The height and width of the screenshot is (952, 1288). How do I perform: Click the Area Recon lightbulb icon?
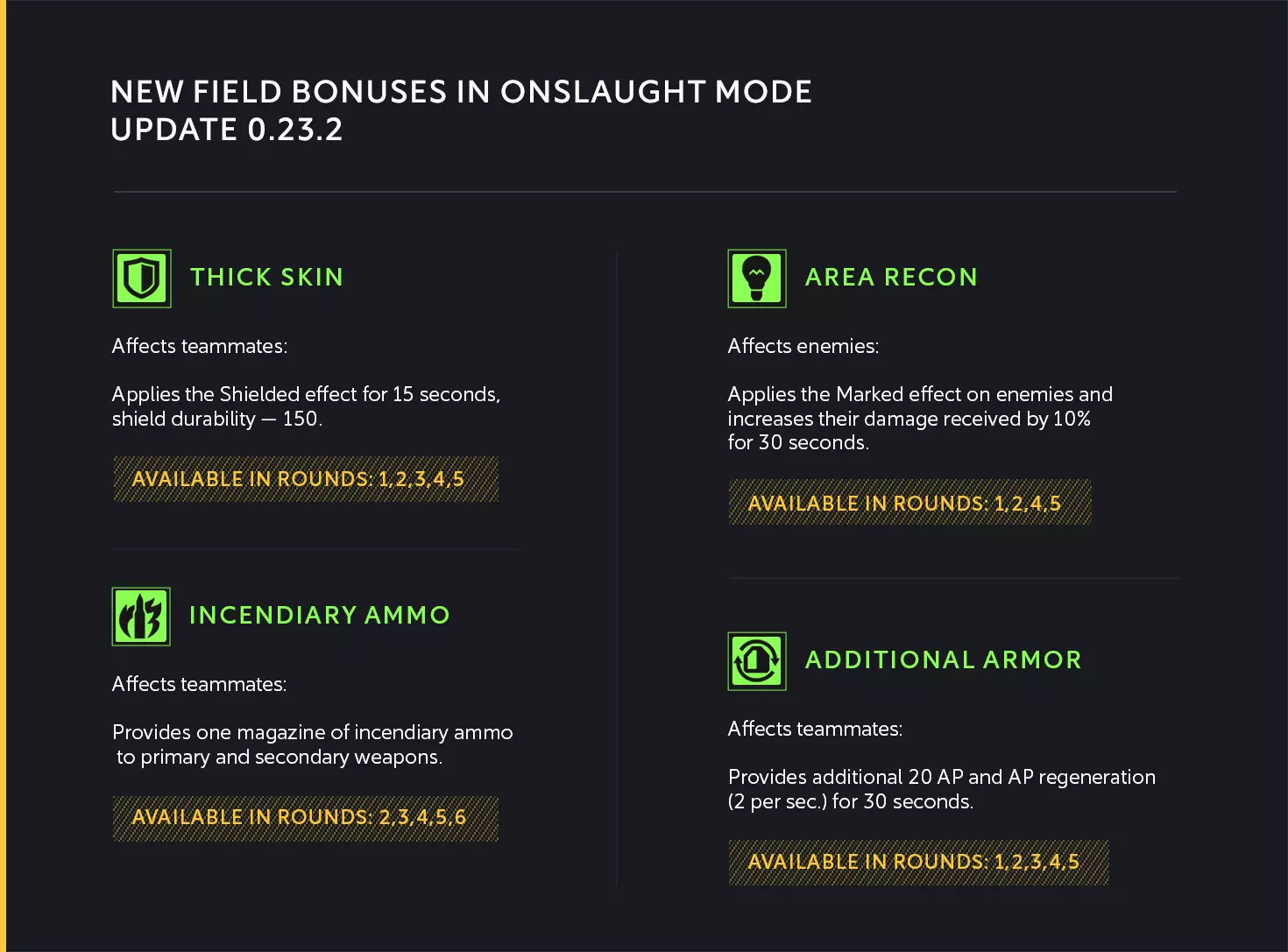757,279
